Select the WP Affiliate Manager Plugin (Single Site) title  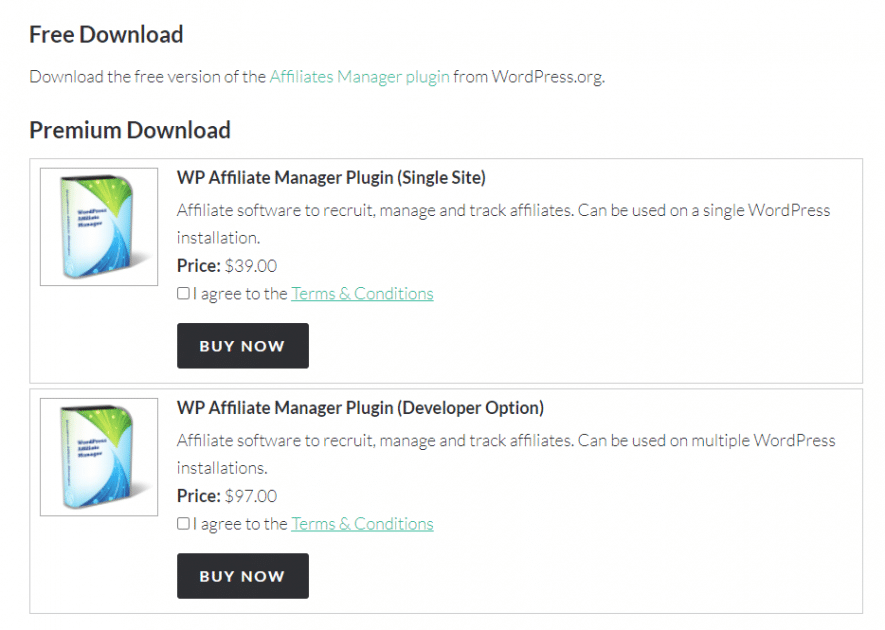tap(331, 178)
